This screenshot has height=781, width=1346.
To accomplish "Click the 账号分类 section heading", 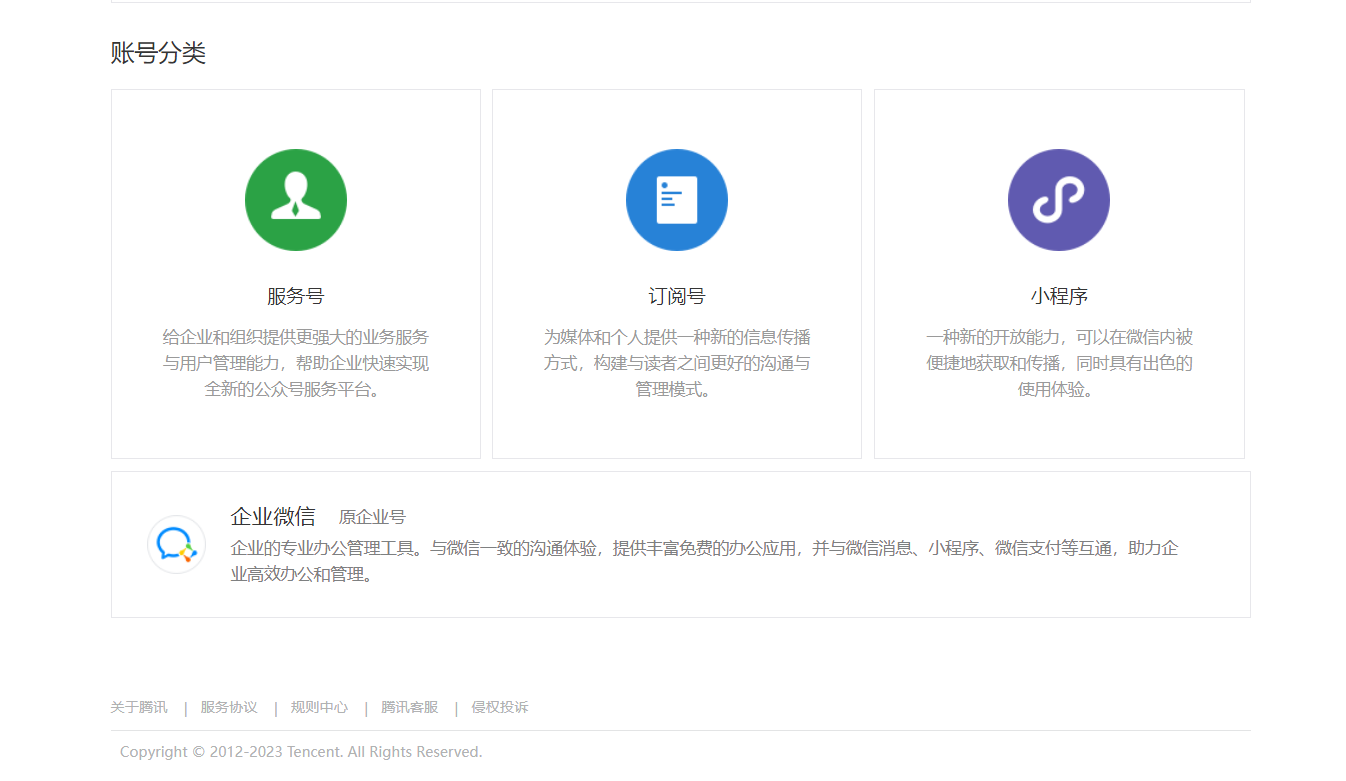I will click(x=158, y=53).
